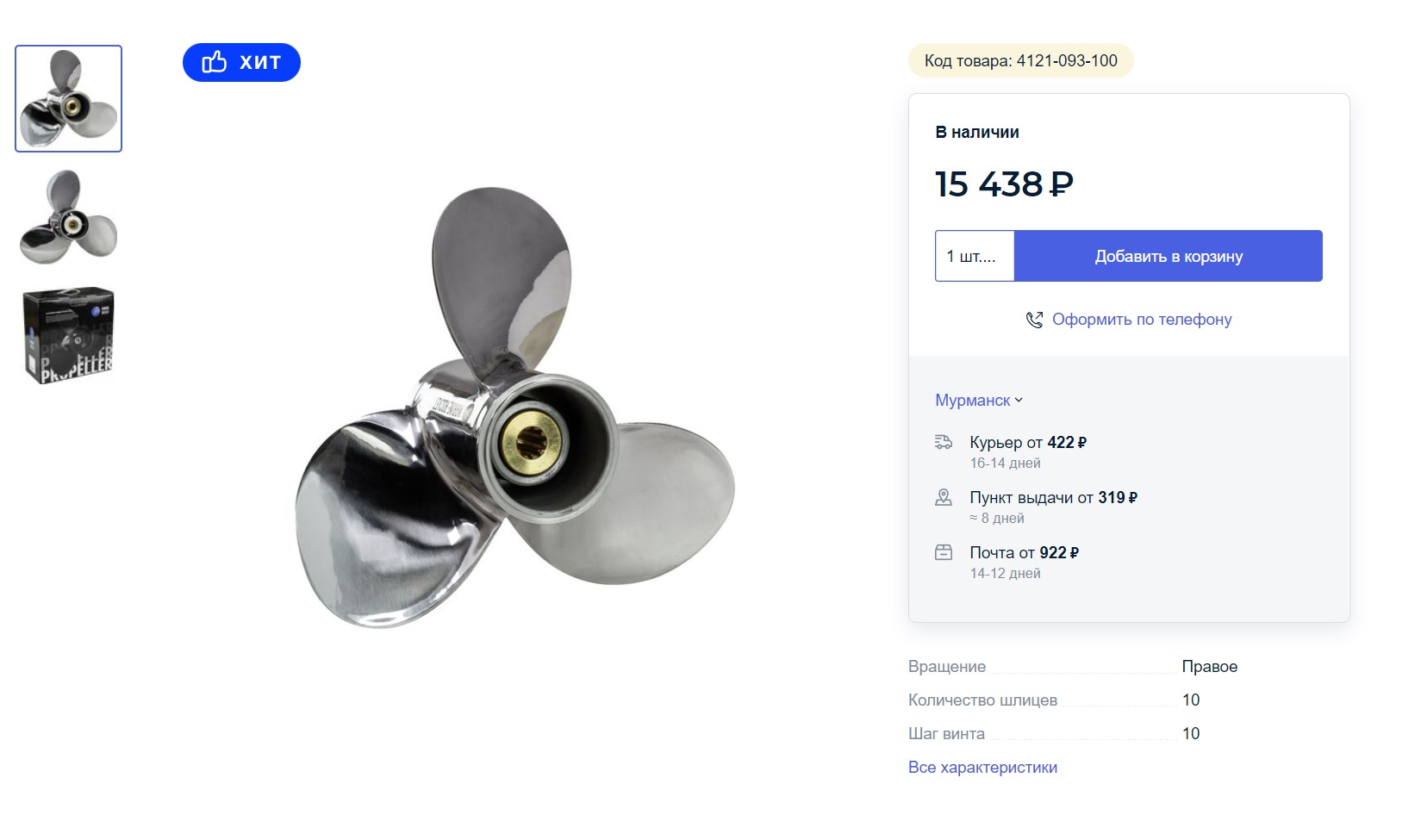Open the Все характеристики link

(x=982, y=767)
